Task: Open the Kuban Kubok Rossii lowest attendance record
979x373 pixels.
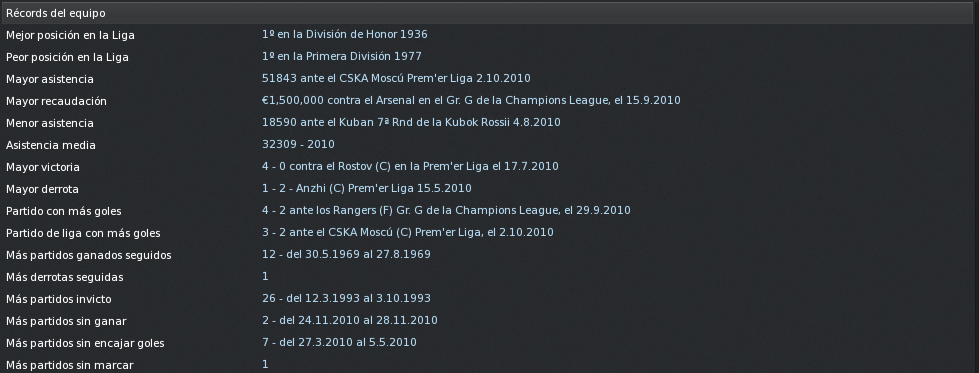Action: click(411, 122)
